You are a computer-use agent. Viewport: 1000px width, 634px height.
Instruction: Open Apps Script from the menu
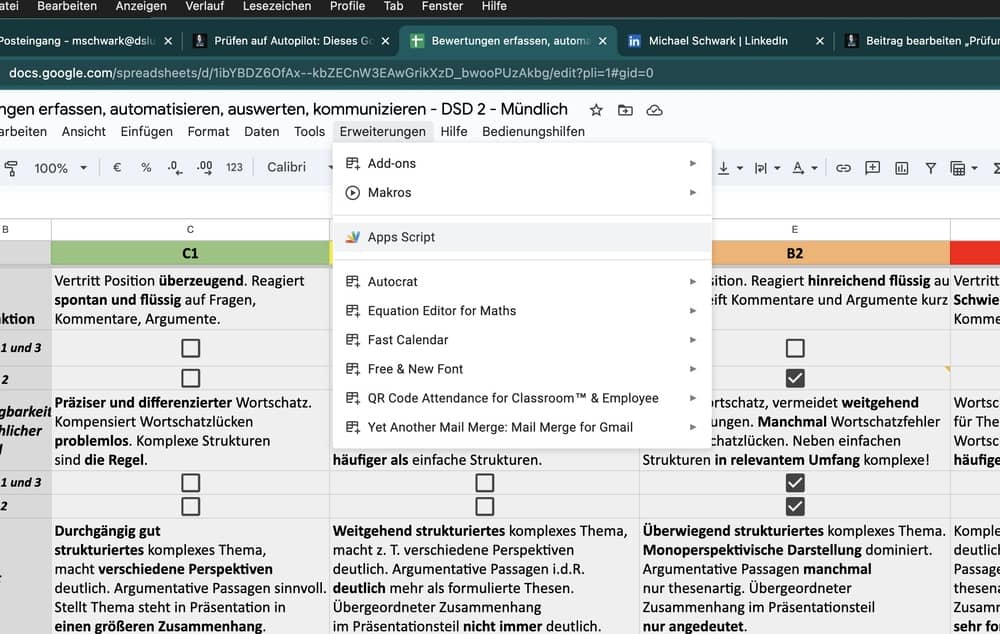(401, 237)
